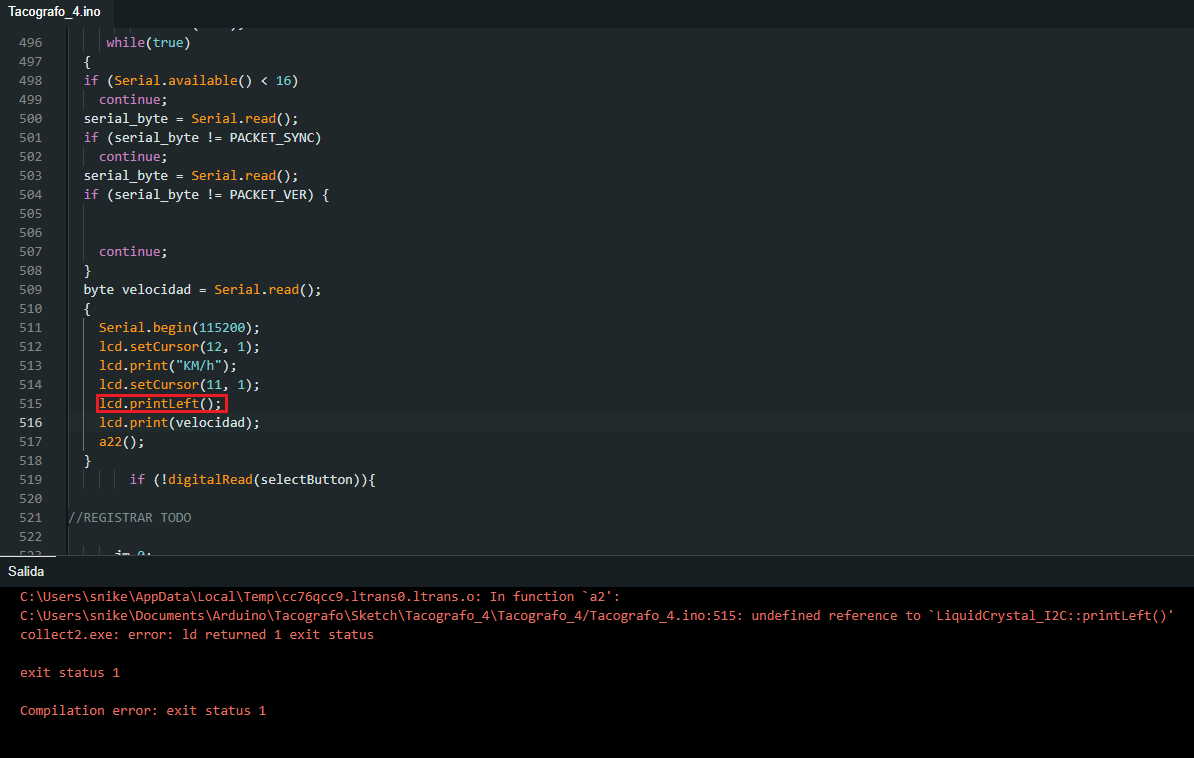This screenshot has width=1194, height=758.
Task: Click the lcd.print("KM/h") statement
Action: coord(168,366)
